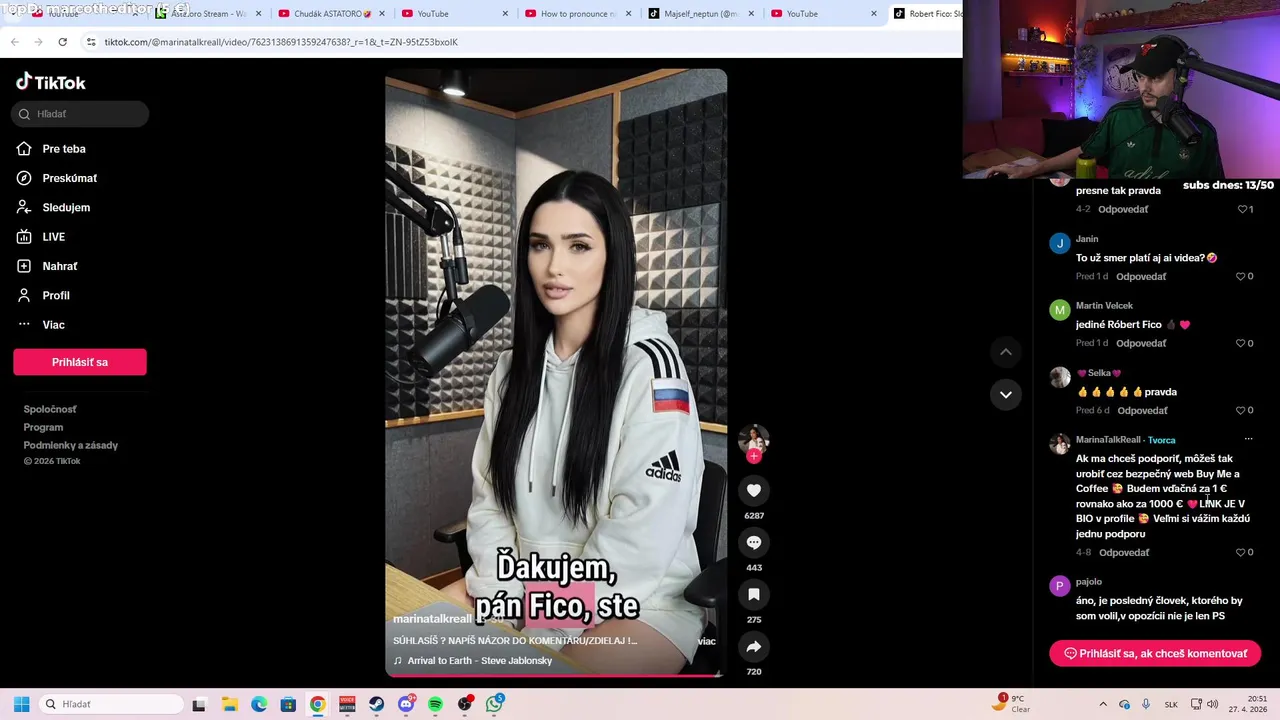Open 'marinatalkreall' creator name on video

click(x=432, y=619)
